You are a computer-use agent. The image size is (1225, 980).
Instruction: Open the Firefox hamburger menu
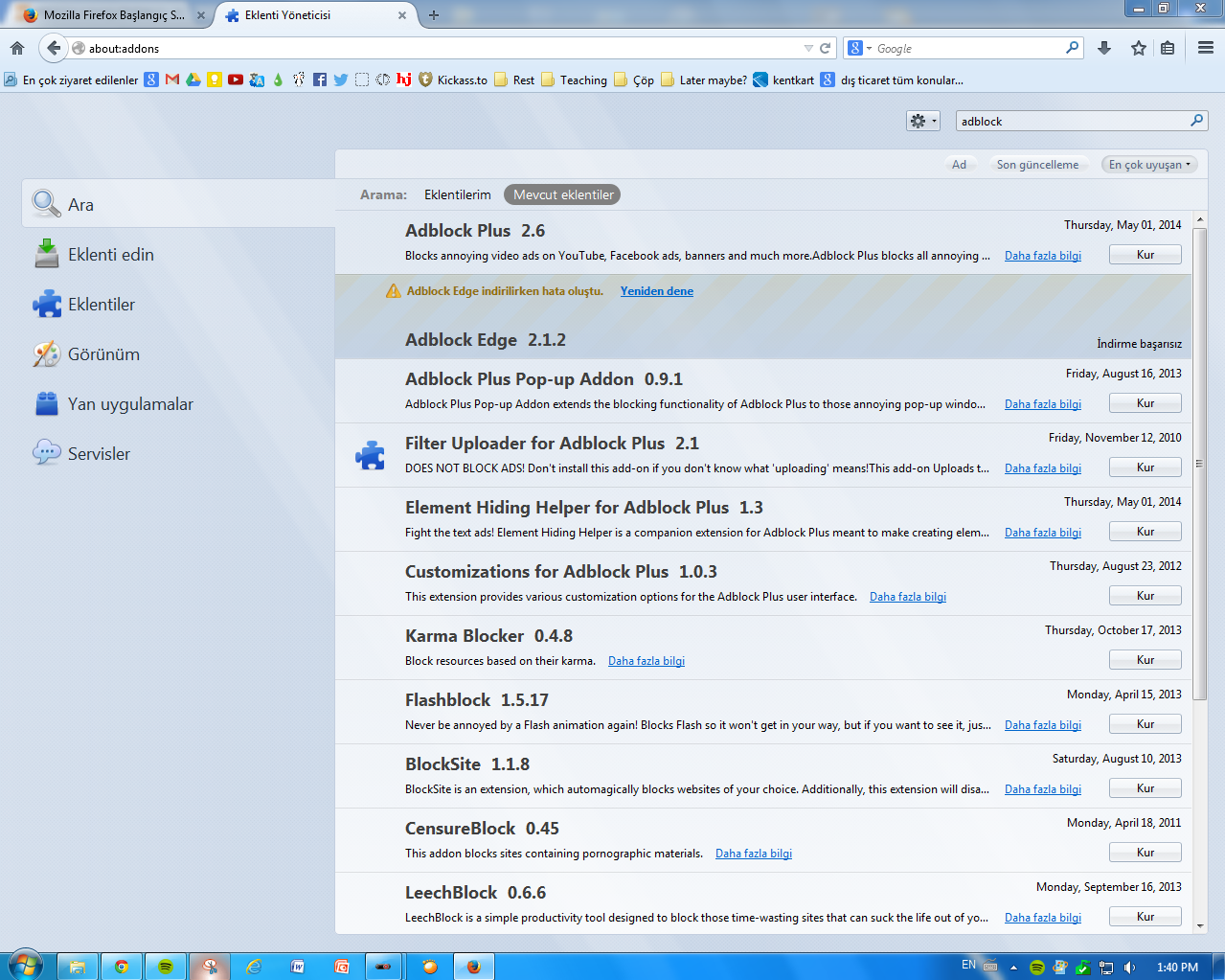[x=1206, y=48]
